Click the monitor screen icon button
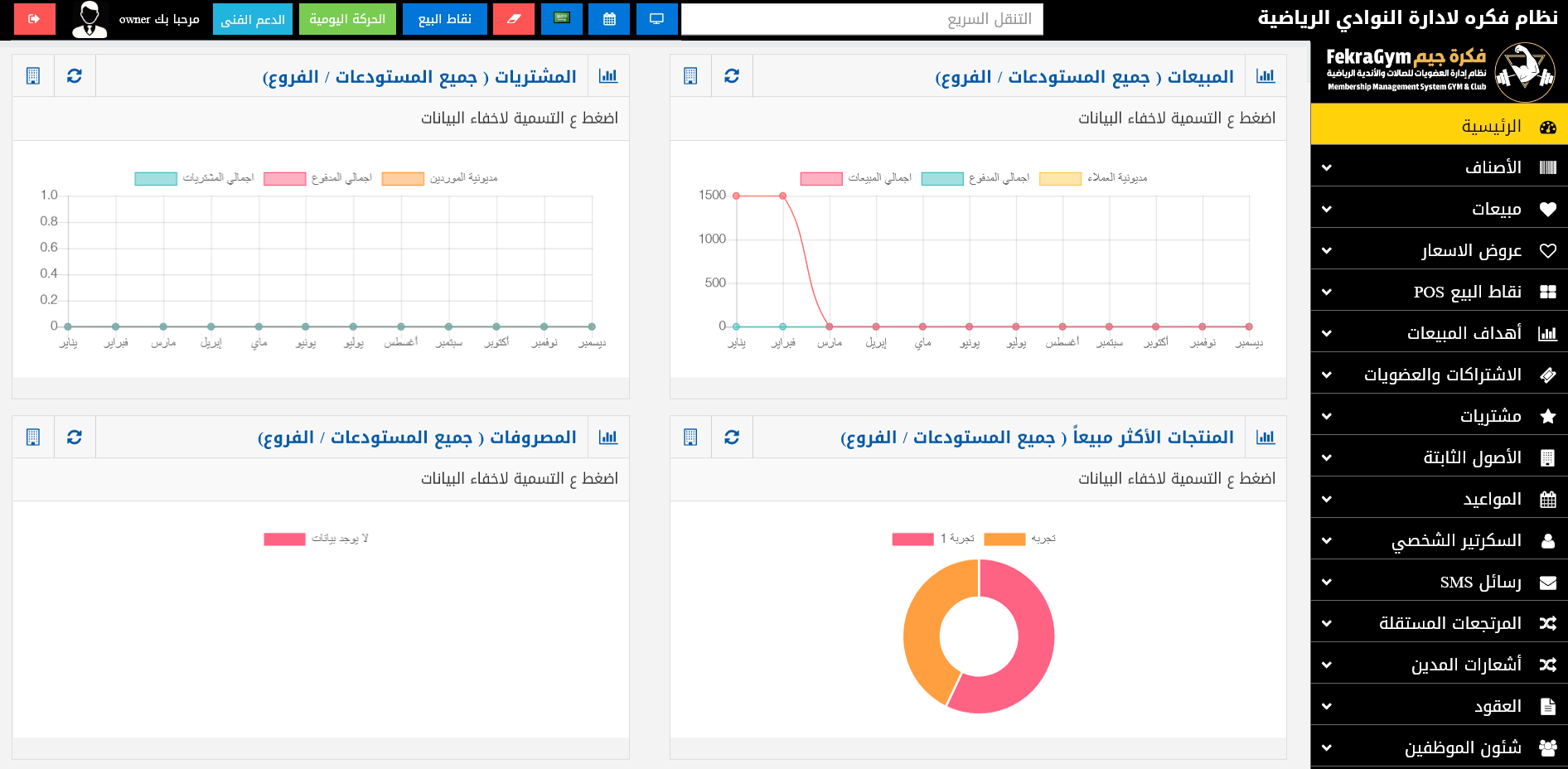The image size is (1568, 769). click(x=657, y=19)
